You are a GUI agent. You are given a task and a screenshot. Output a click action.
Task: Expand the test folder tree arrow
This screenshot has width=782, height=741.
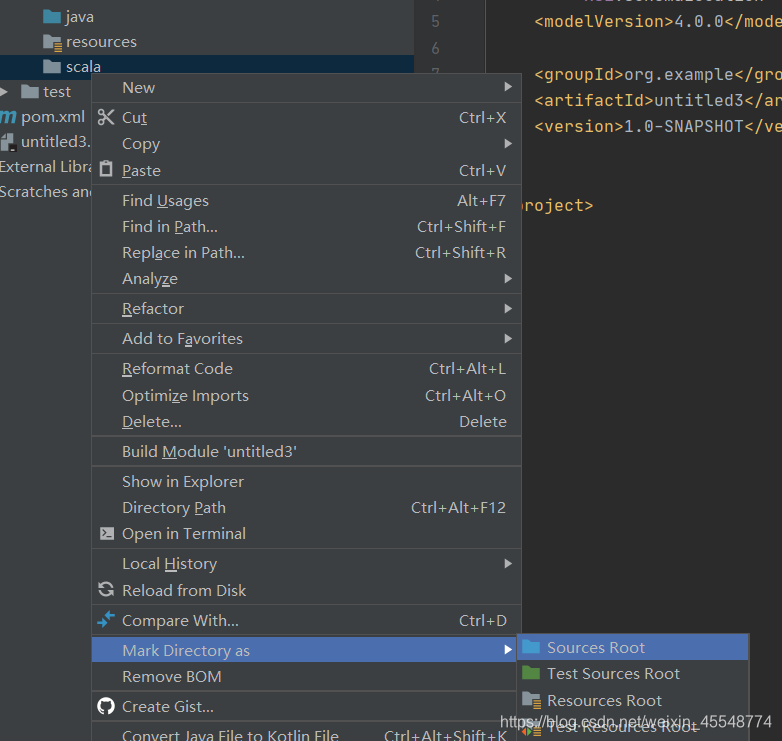point(4,92)
